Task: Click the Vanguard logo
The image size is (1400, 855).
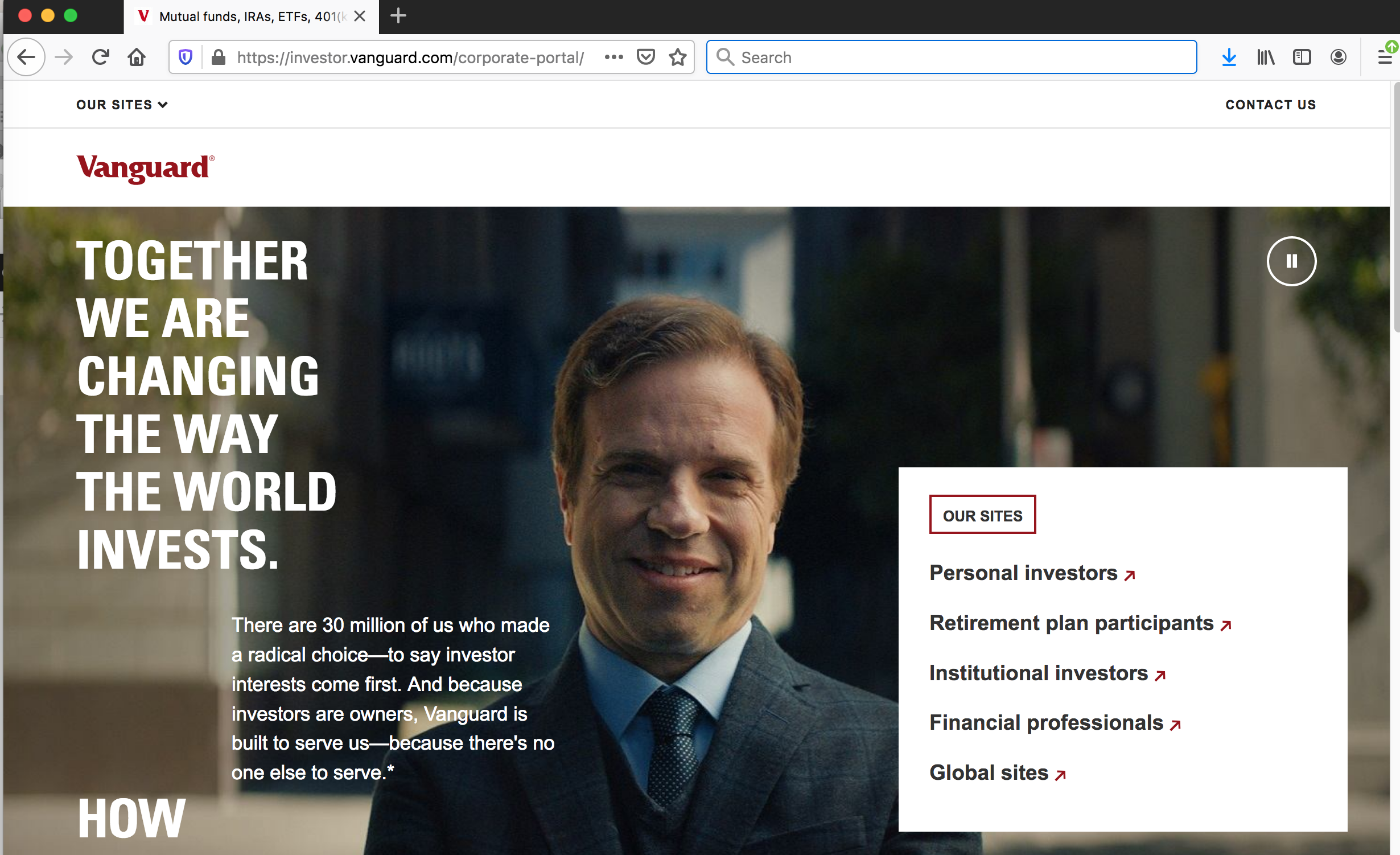Action: pyautogui.click(x=146, y=168)
